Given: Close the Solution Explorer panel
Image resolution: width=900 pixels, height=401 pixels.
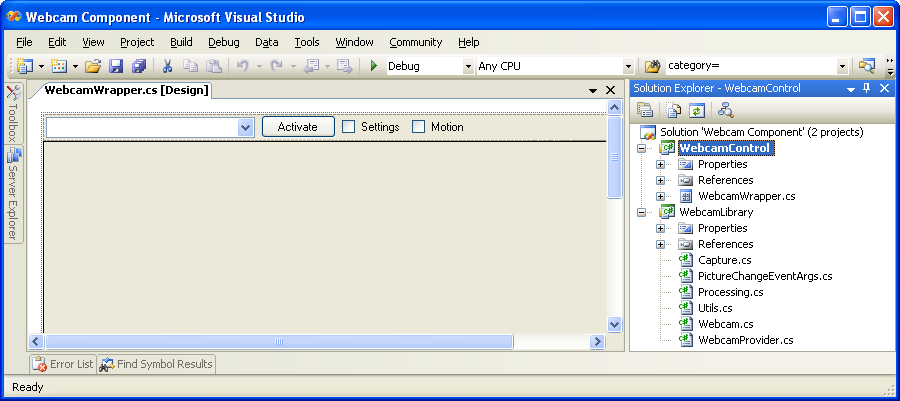Looking at the screenshot, I should click(884, 88).
